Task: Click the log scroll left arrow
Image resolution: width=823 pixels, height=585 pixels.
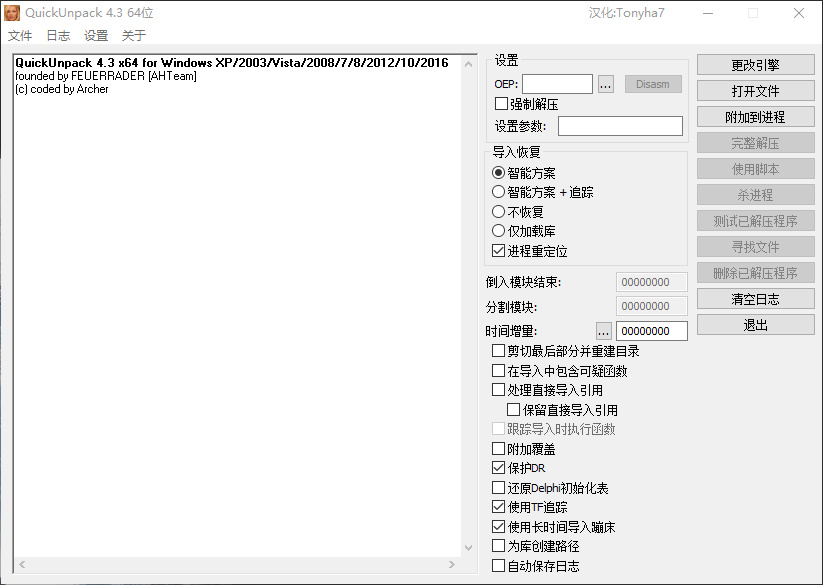Action: (x=22, y=565)
